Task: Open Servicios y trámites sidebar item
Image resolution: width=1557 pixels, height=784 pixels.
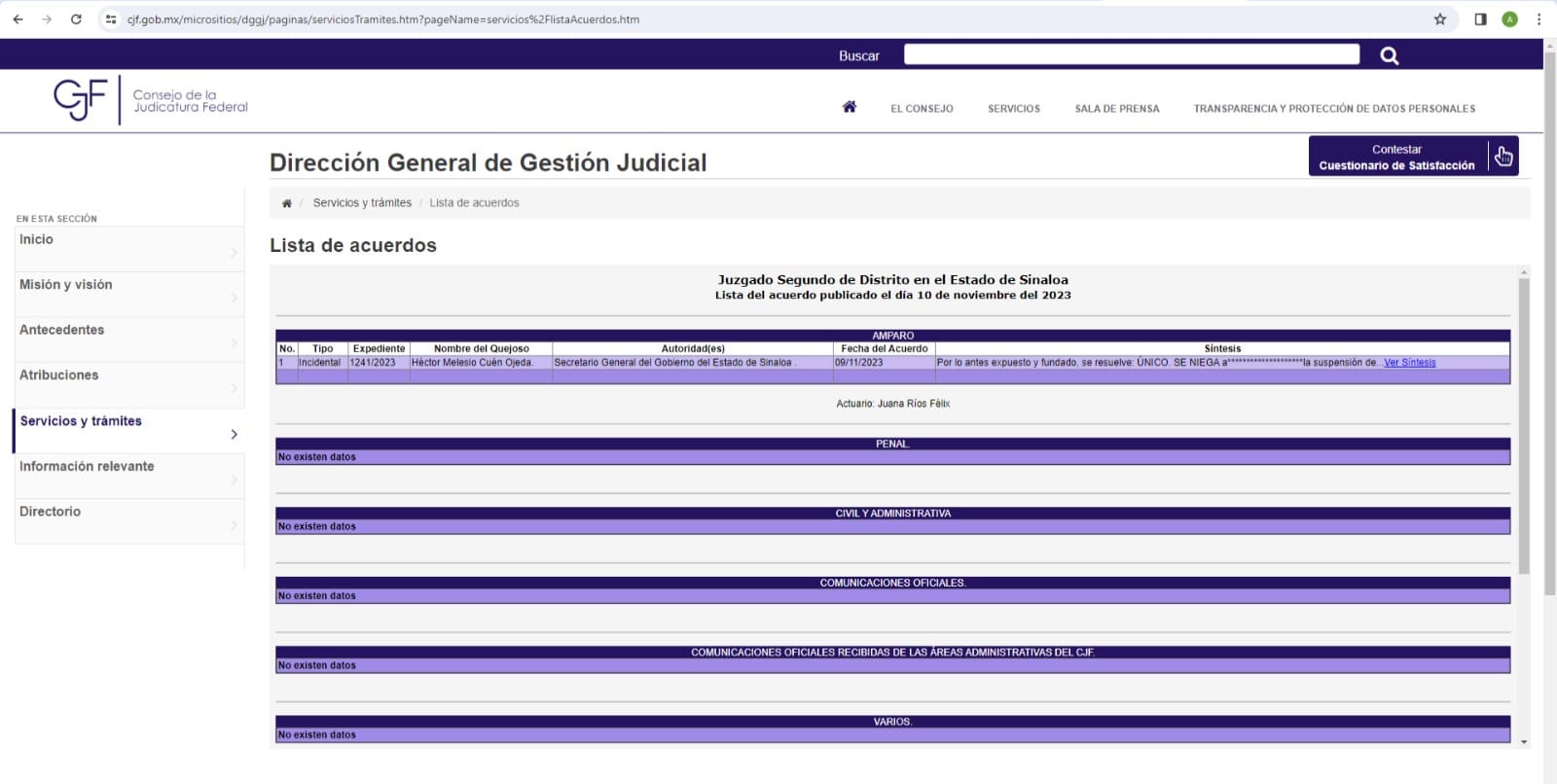Action: pos(129,431)
